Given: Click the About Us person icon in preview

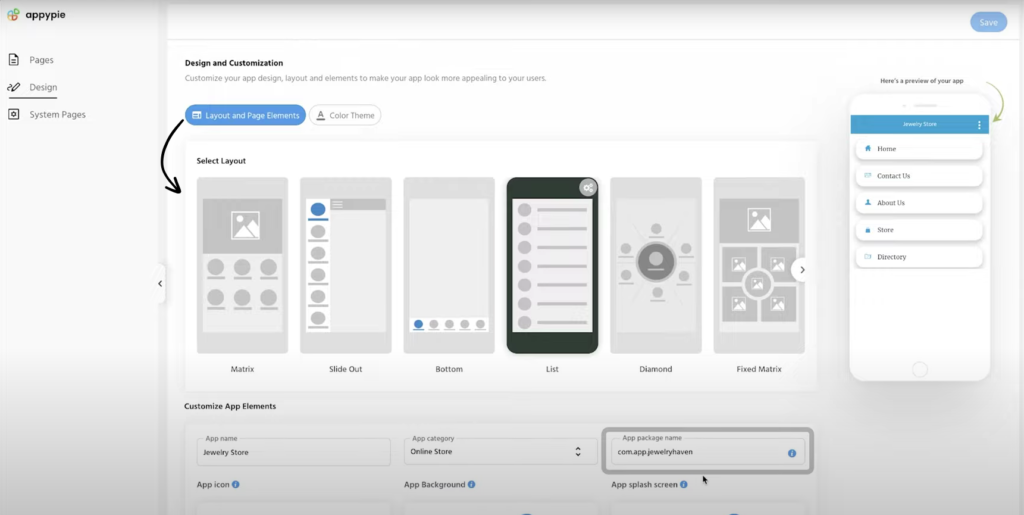Looking at the screenshot, I should 868,202.
